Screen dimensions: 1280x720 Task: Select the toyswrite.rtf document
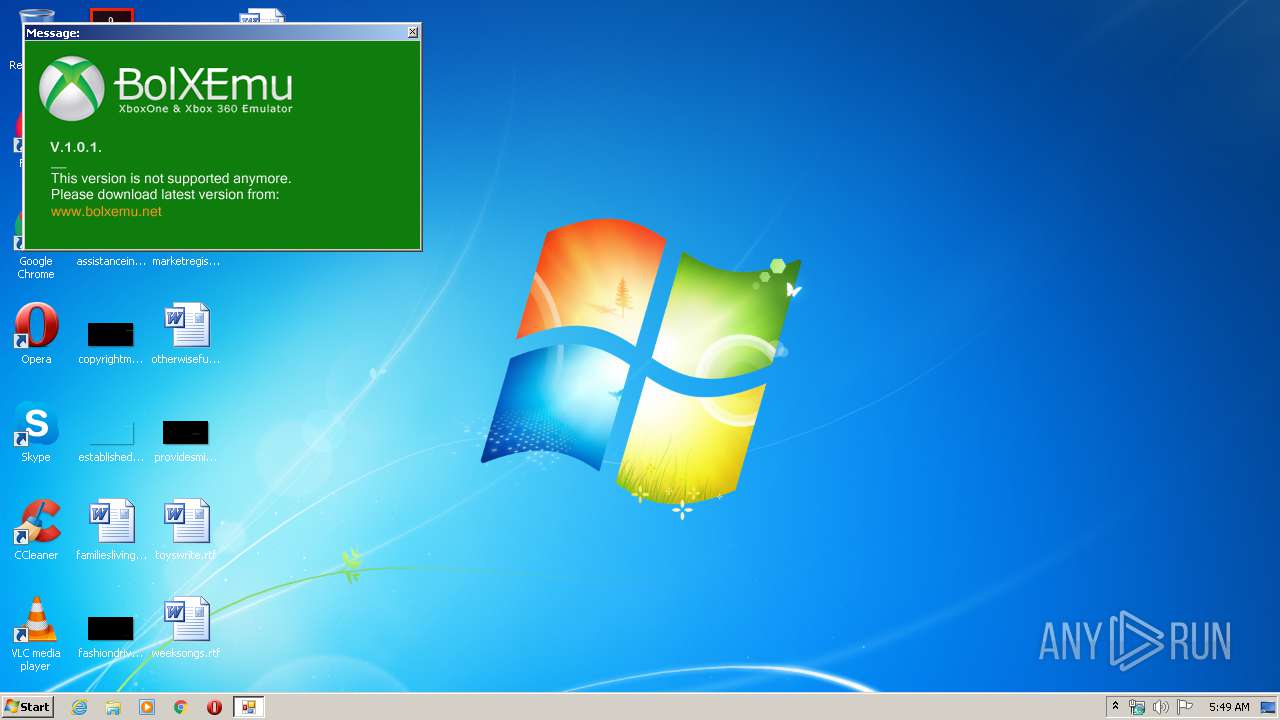(186, 530)
